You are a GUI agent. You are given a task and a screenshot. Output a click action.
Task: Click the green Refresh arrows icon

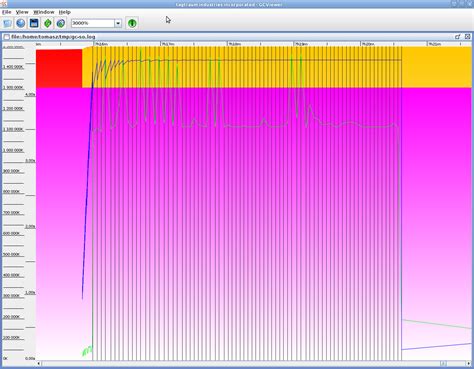[x=48, y=23]
